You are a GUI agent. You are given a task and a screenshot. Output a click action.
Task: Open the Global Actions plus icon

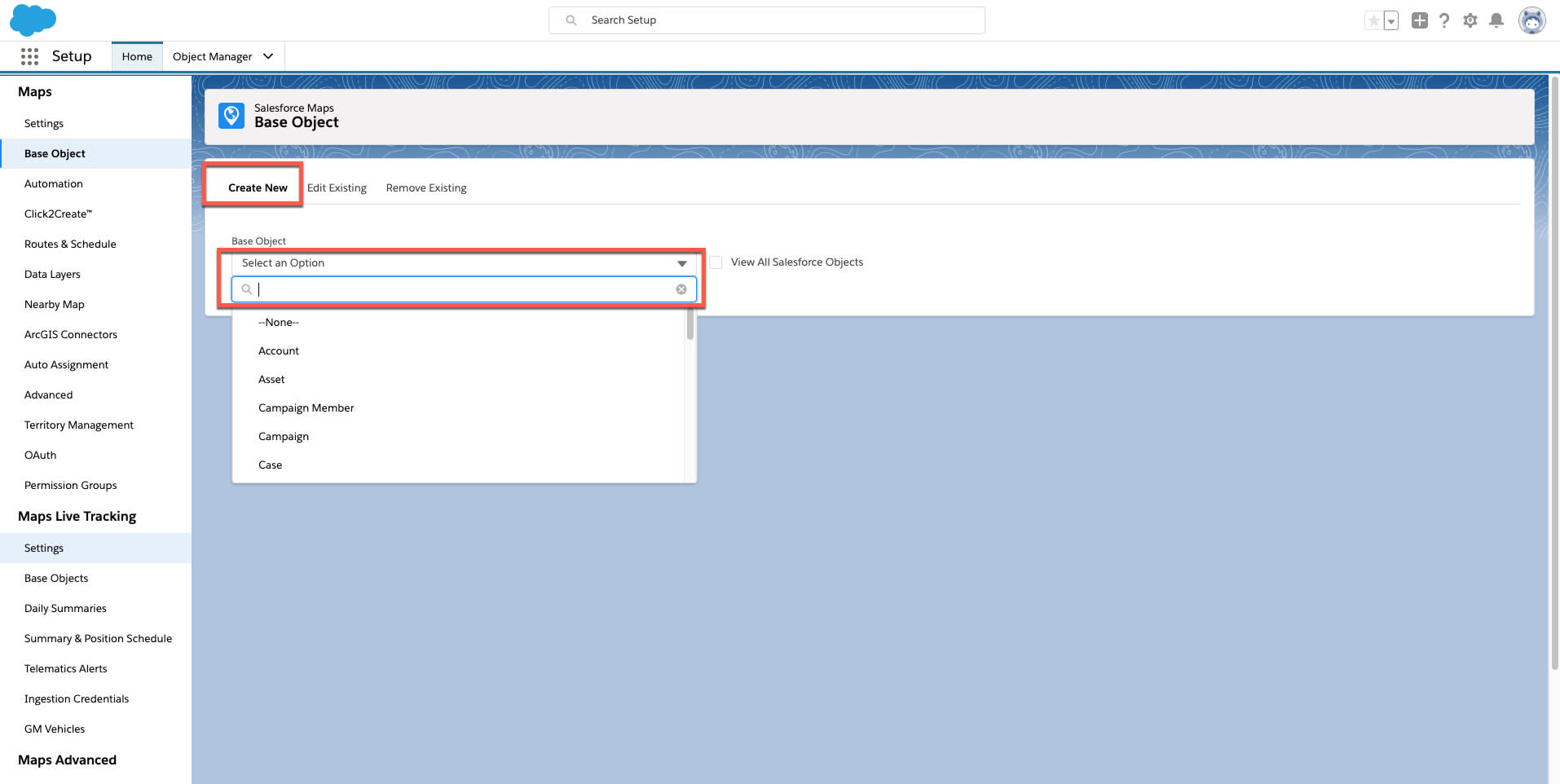point(1420,20)
